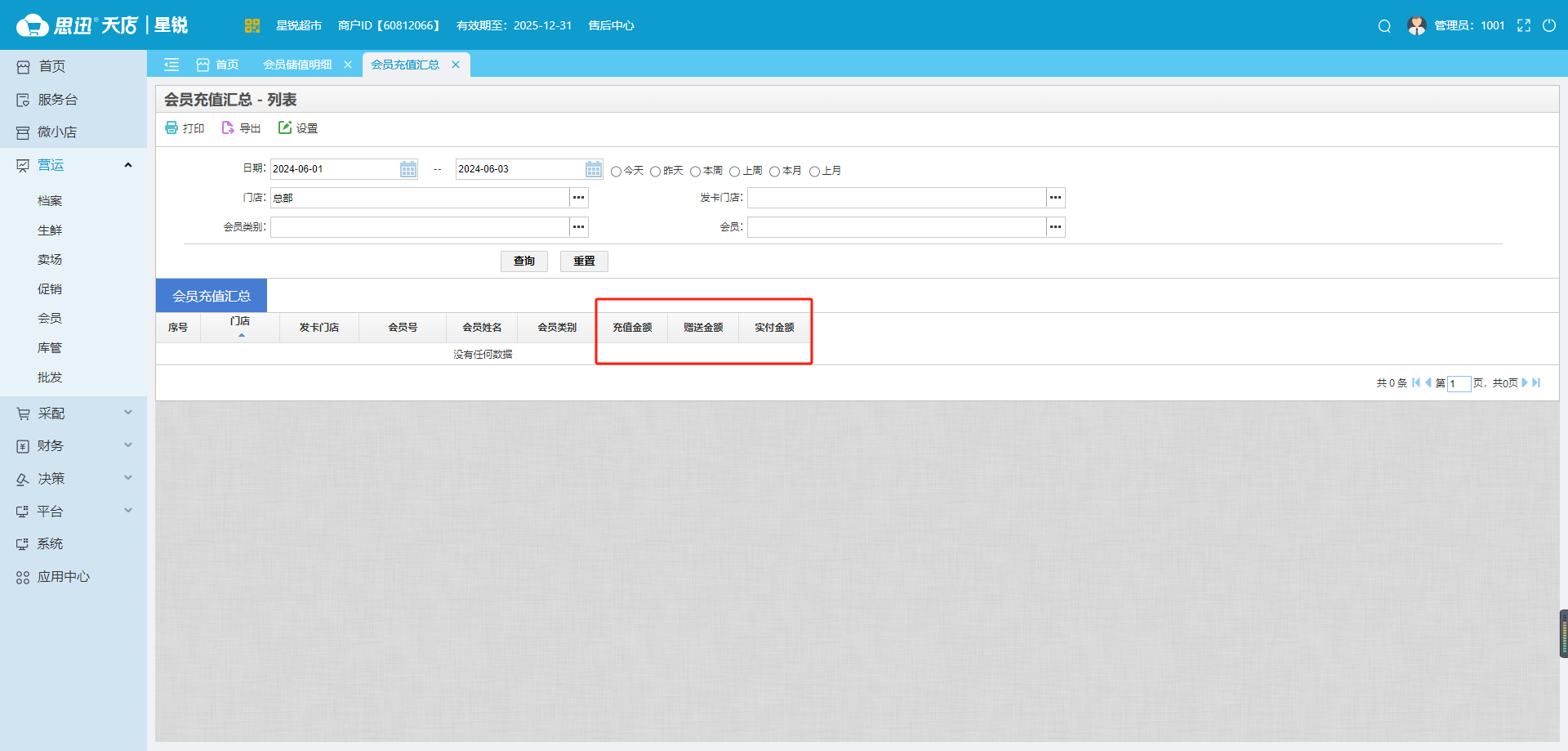Open the start date calendar picker
This screenshot has width=1568, height=751.
408,169
